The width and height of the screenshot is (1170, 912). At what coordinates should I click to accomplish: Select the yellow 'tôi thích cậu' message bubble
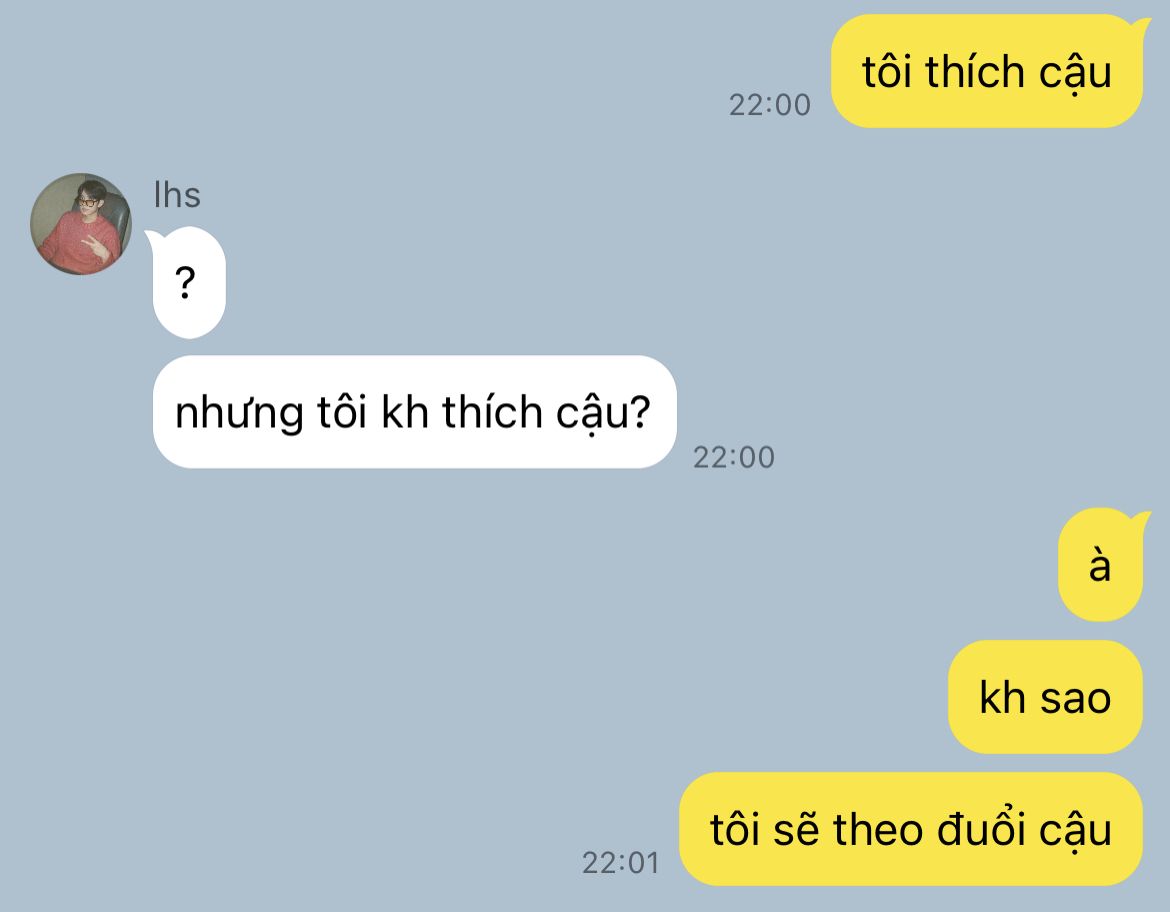pos(986,72)
